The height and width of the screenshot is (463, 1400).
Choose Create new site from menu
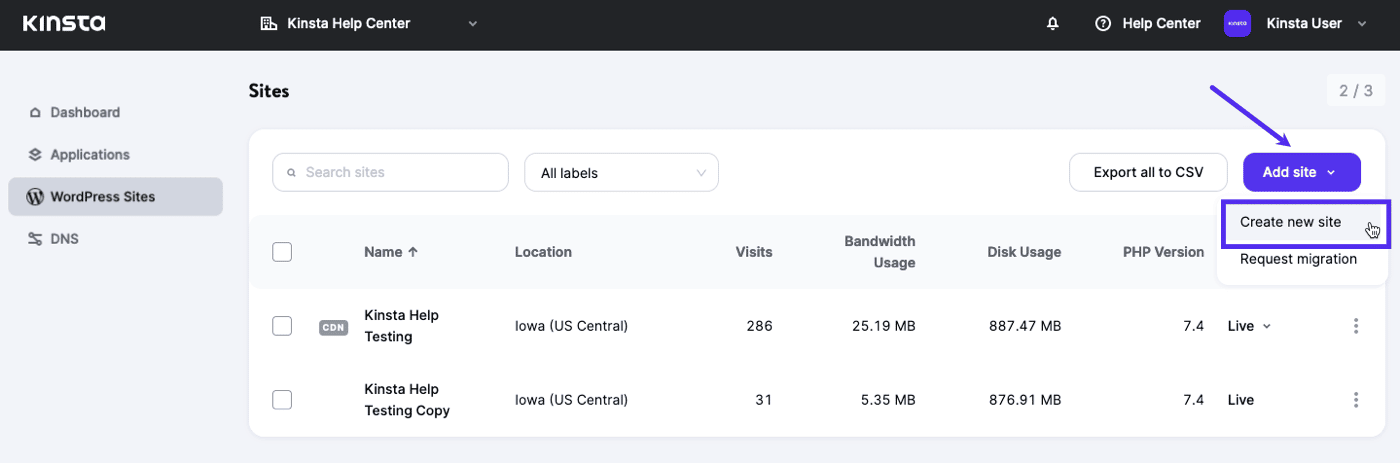(1290, 222)
